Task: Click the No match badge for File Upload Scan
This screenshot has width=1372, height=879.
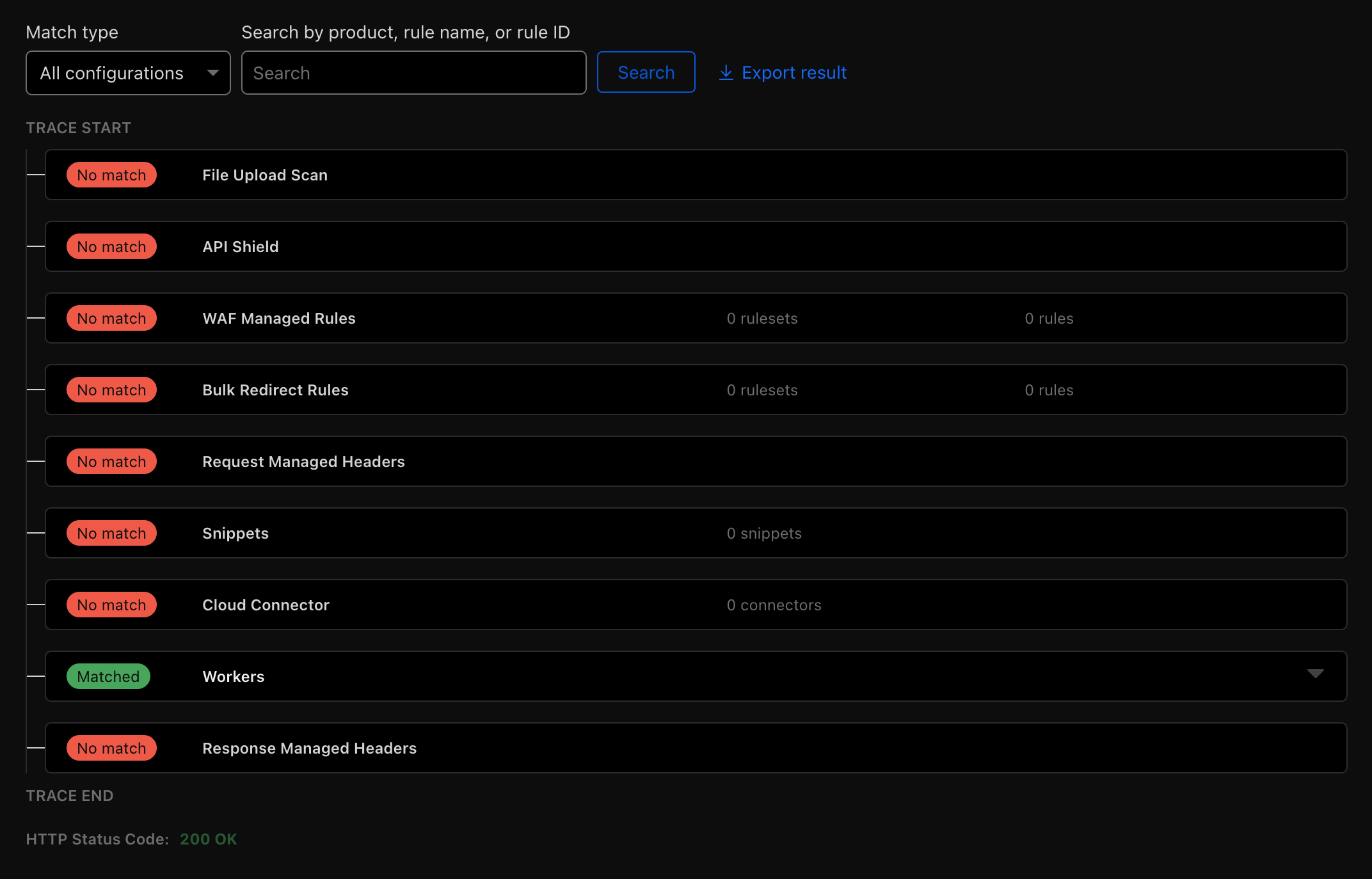Action: tap(111, 175)
